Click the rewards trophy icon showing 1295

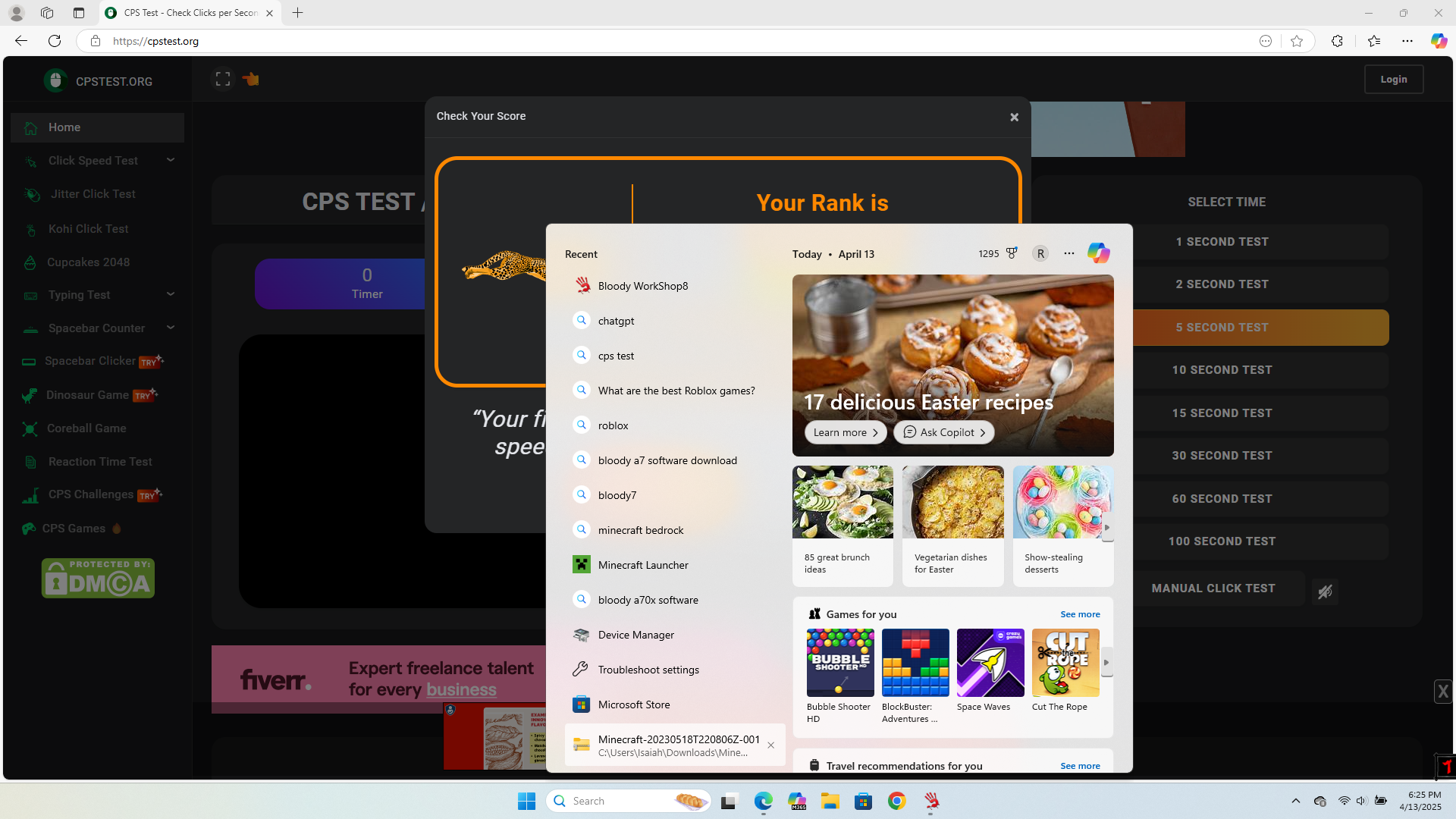(1012, 253)
